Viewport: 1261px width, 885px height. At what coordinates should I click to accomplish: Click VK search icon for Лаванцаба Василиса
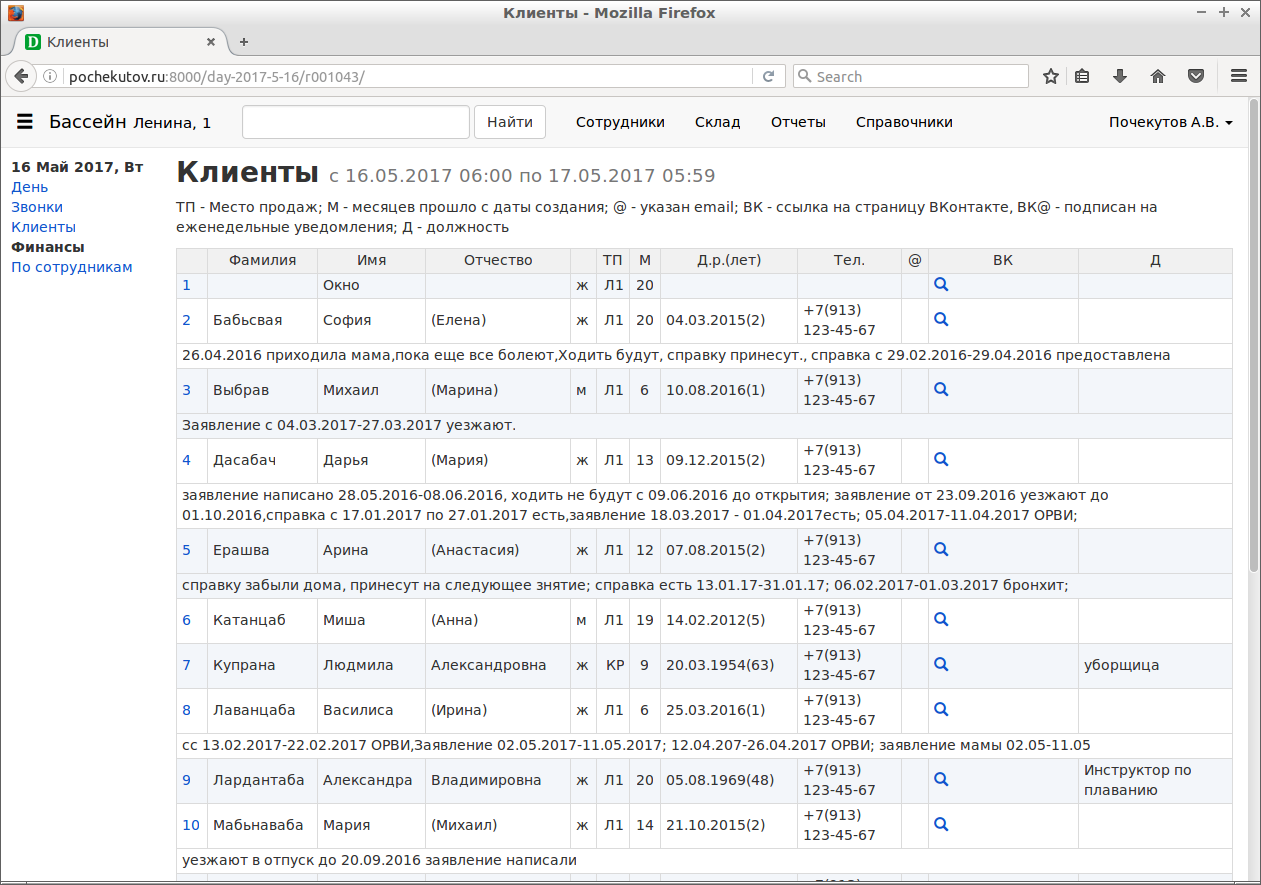point(940,710)
